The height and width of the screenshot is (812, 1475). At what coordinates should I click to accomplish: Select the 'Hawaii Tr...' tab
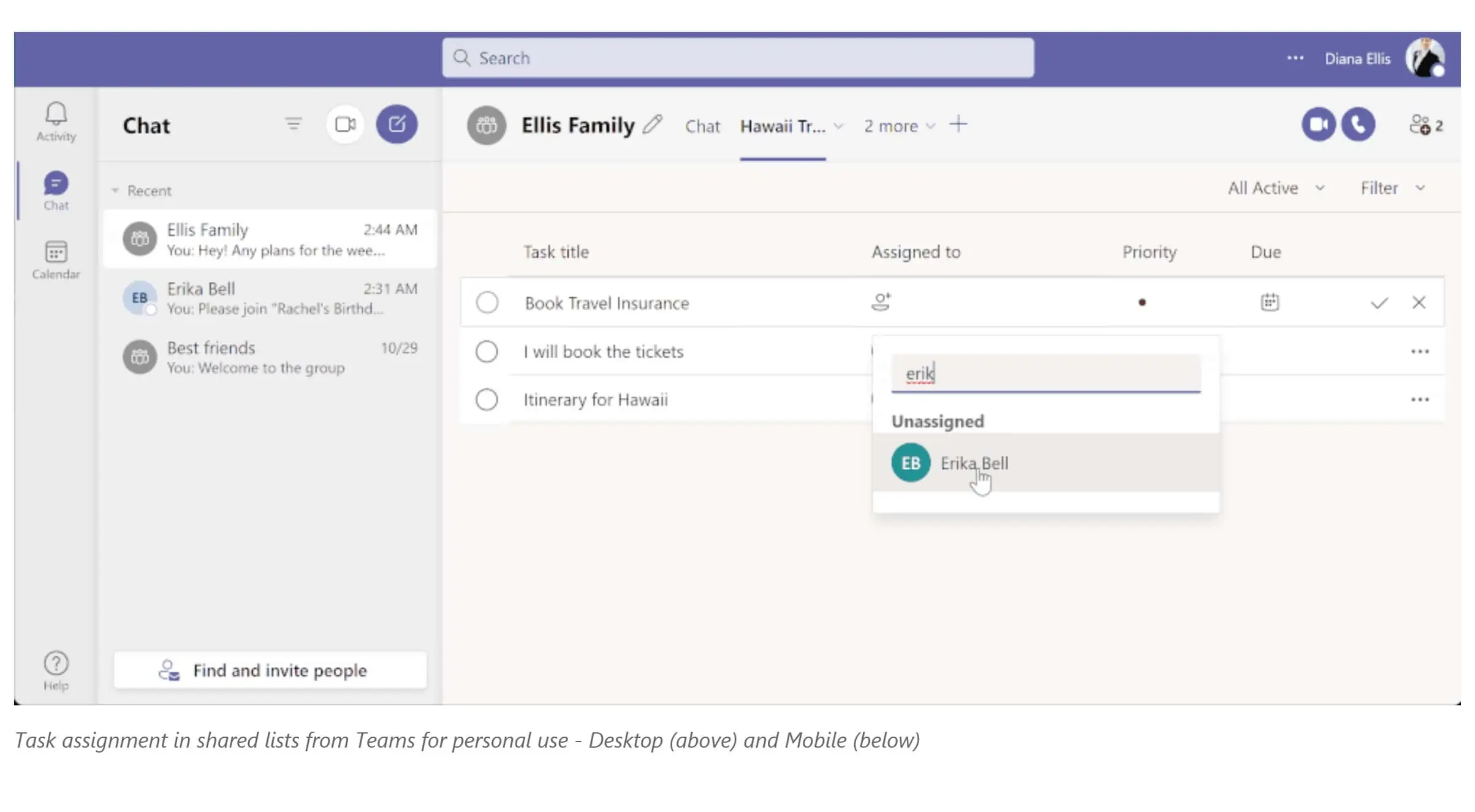coord(783,125)
